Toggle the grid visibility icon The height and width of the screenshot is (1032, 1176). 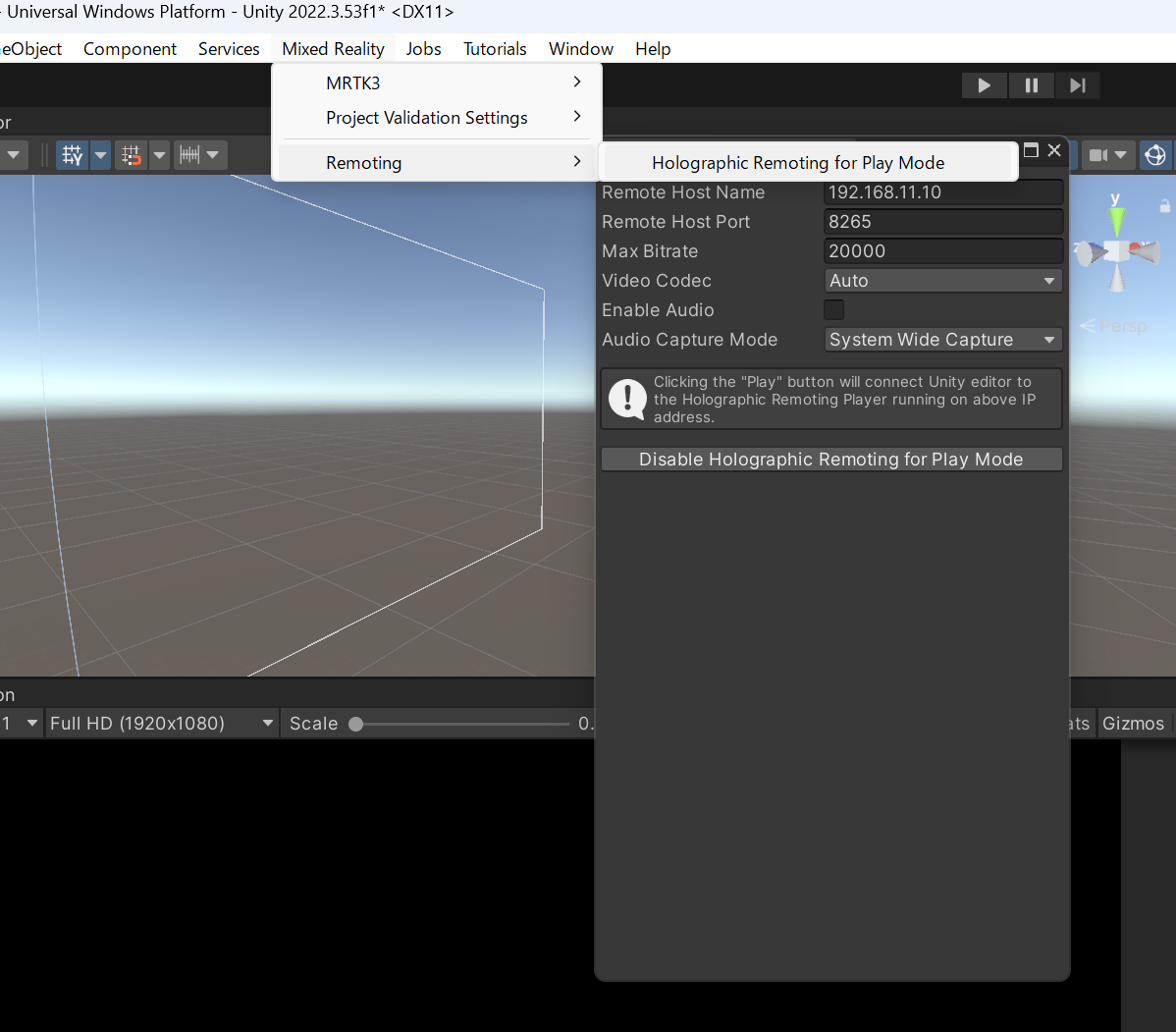click(x=72, y=155)
